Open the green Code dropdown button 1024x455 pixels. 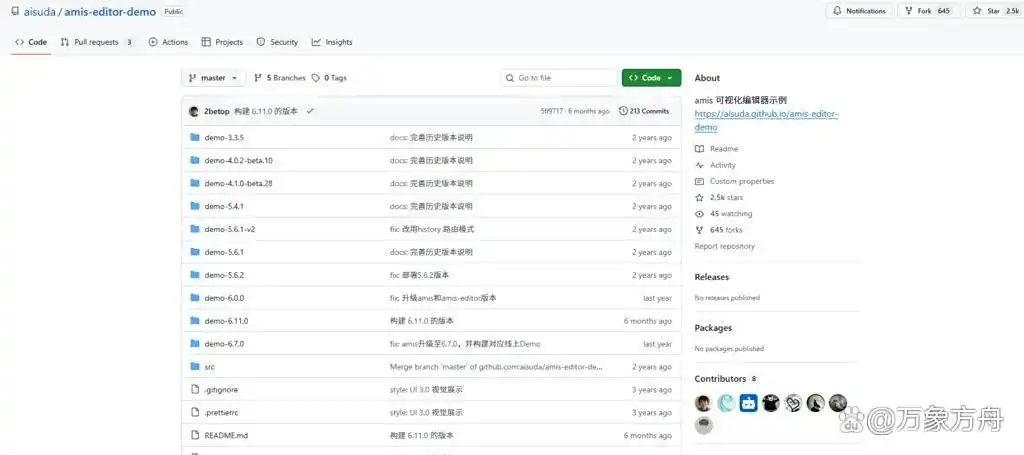tap(651, 78)
